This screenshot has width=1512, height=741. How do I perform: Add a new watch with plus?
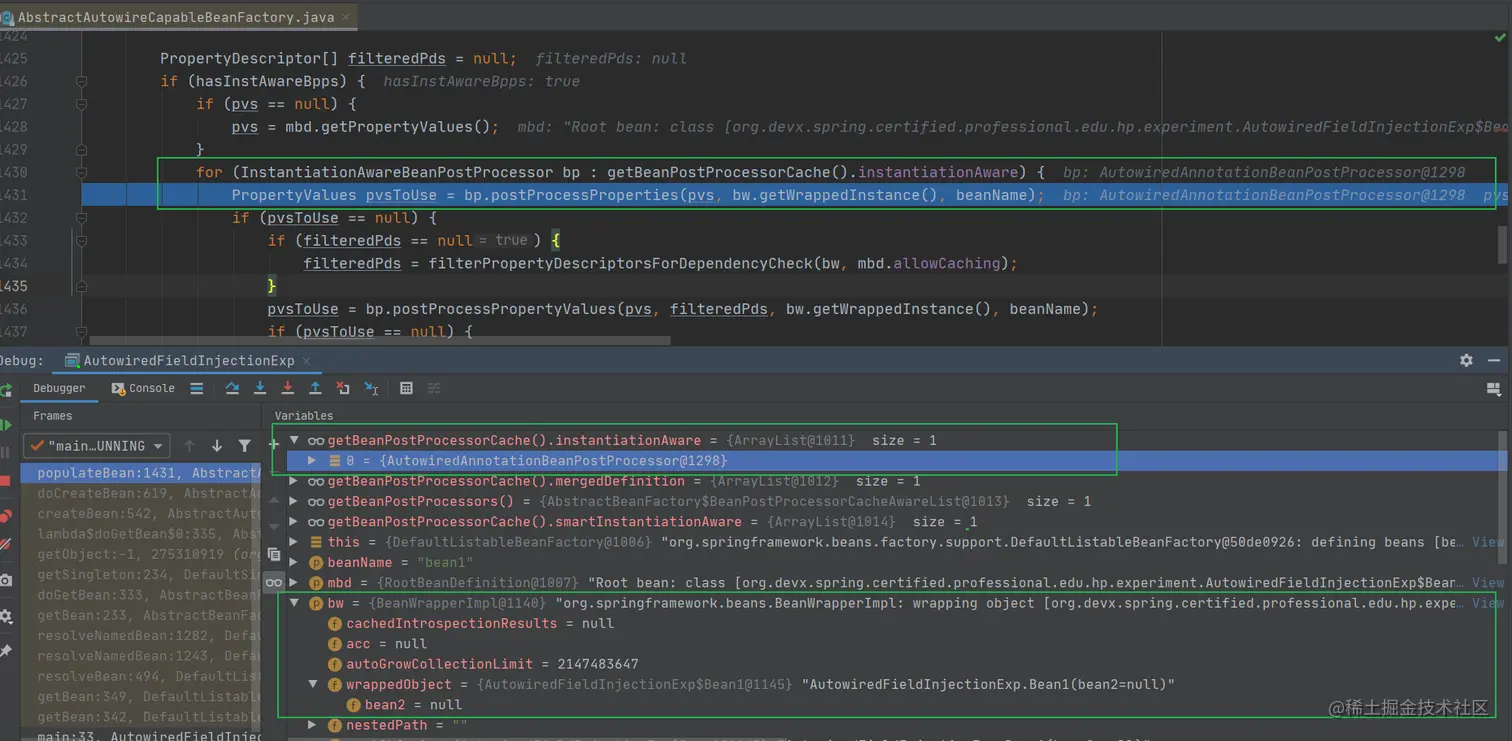274,444
